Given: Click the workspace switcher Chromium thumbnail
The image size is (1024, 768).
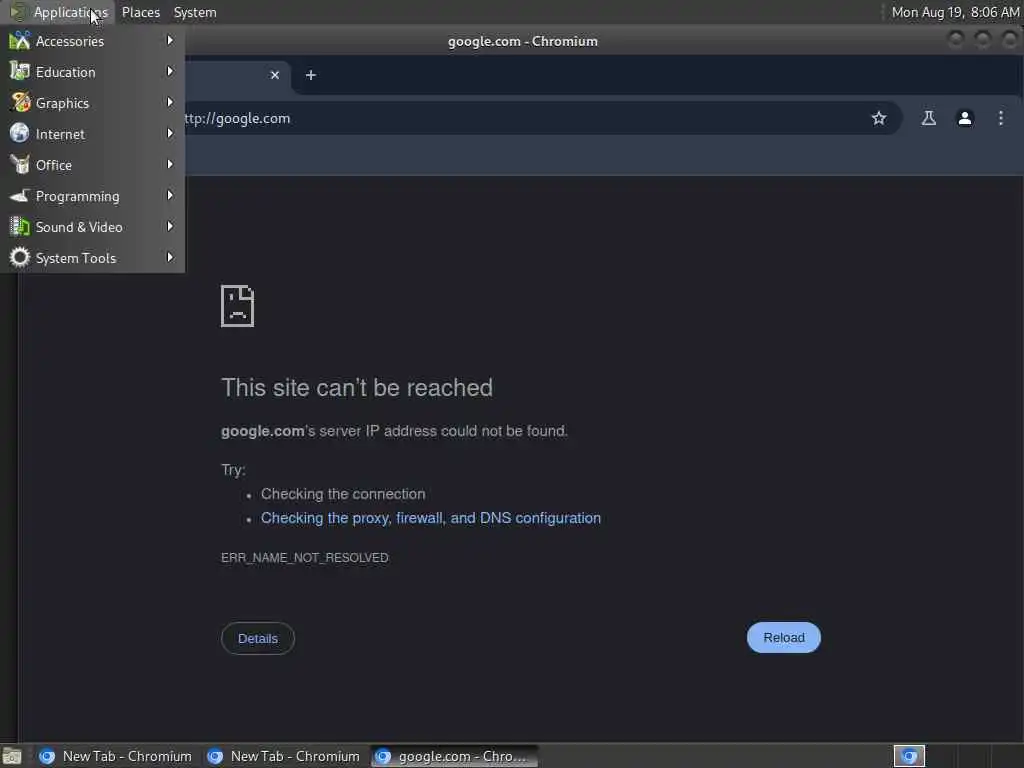Looking at the screenshot, I should tap(909, 756).
